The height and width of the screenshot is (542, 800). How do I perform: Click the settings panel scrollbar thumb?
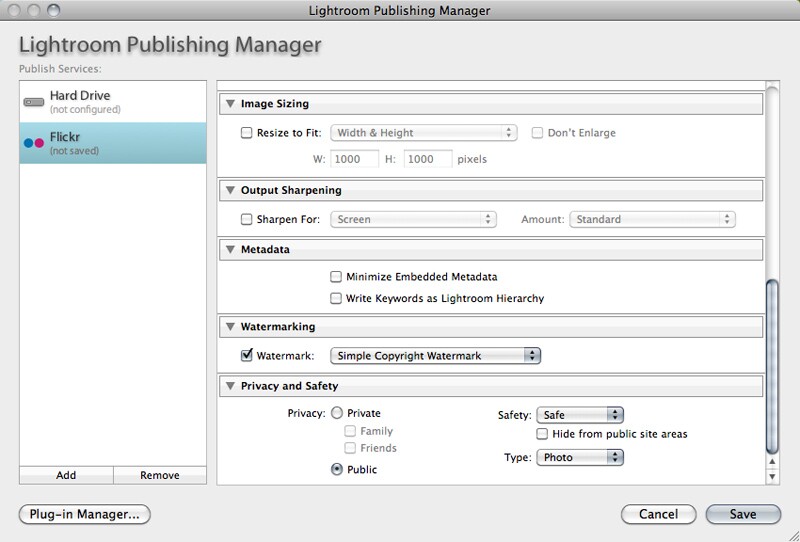pyautogui.click(x=772, y=366)
